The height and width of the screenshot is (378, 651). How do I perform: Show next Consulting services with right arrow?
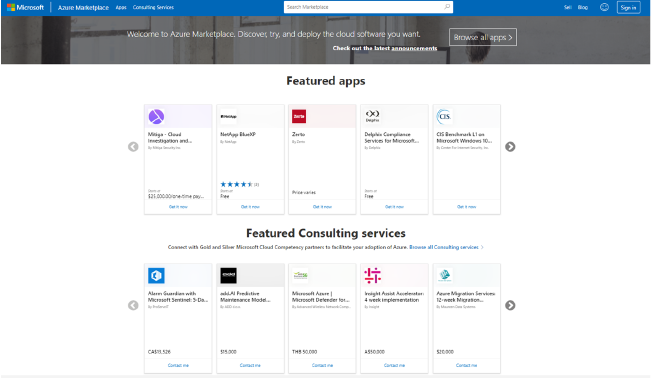click(x=510, y=305)
